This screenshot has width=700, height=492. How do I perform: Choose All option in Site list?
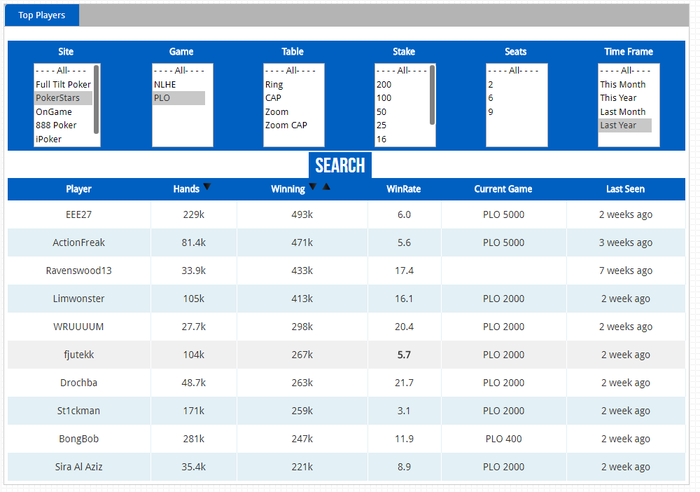[63, 71]
